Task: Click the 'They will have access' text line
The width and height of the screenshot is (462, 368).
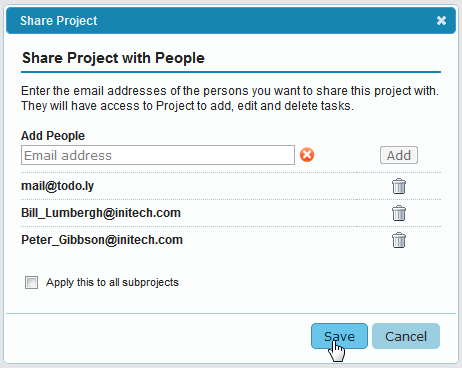Action: 187,106
